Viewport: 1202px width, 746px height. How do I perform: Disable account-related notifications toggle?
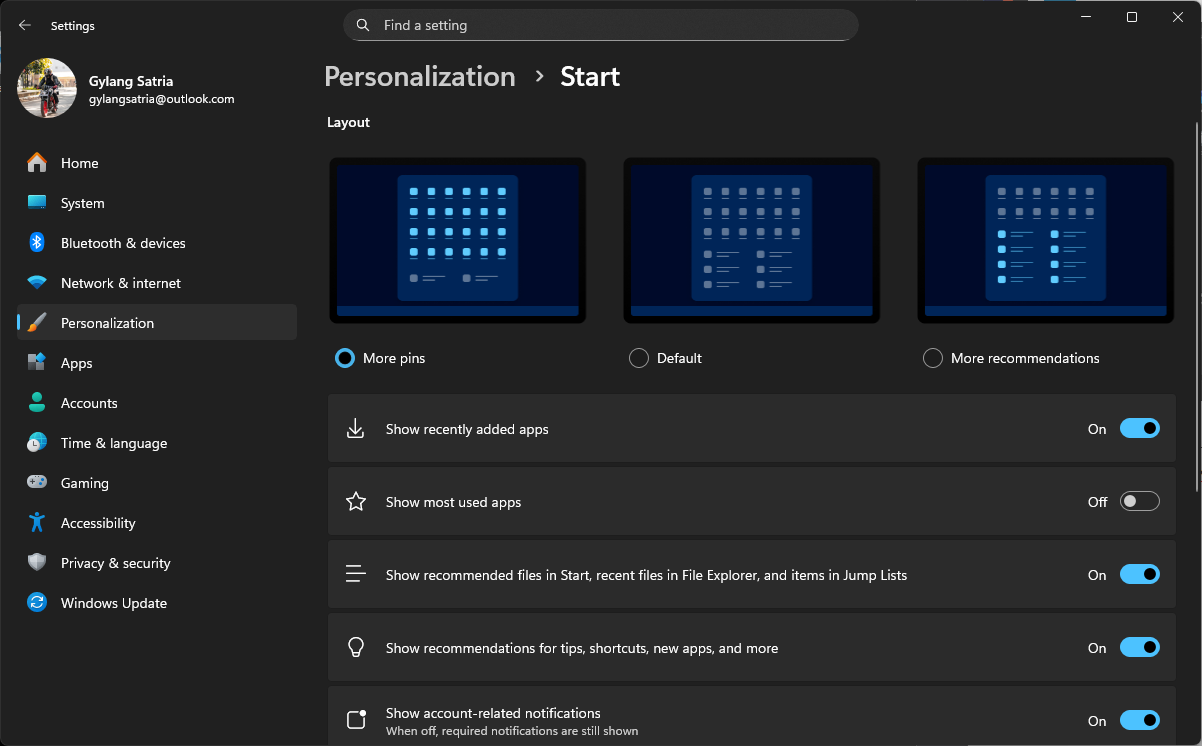click(1139, 721)
